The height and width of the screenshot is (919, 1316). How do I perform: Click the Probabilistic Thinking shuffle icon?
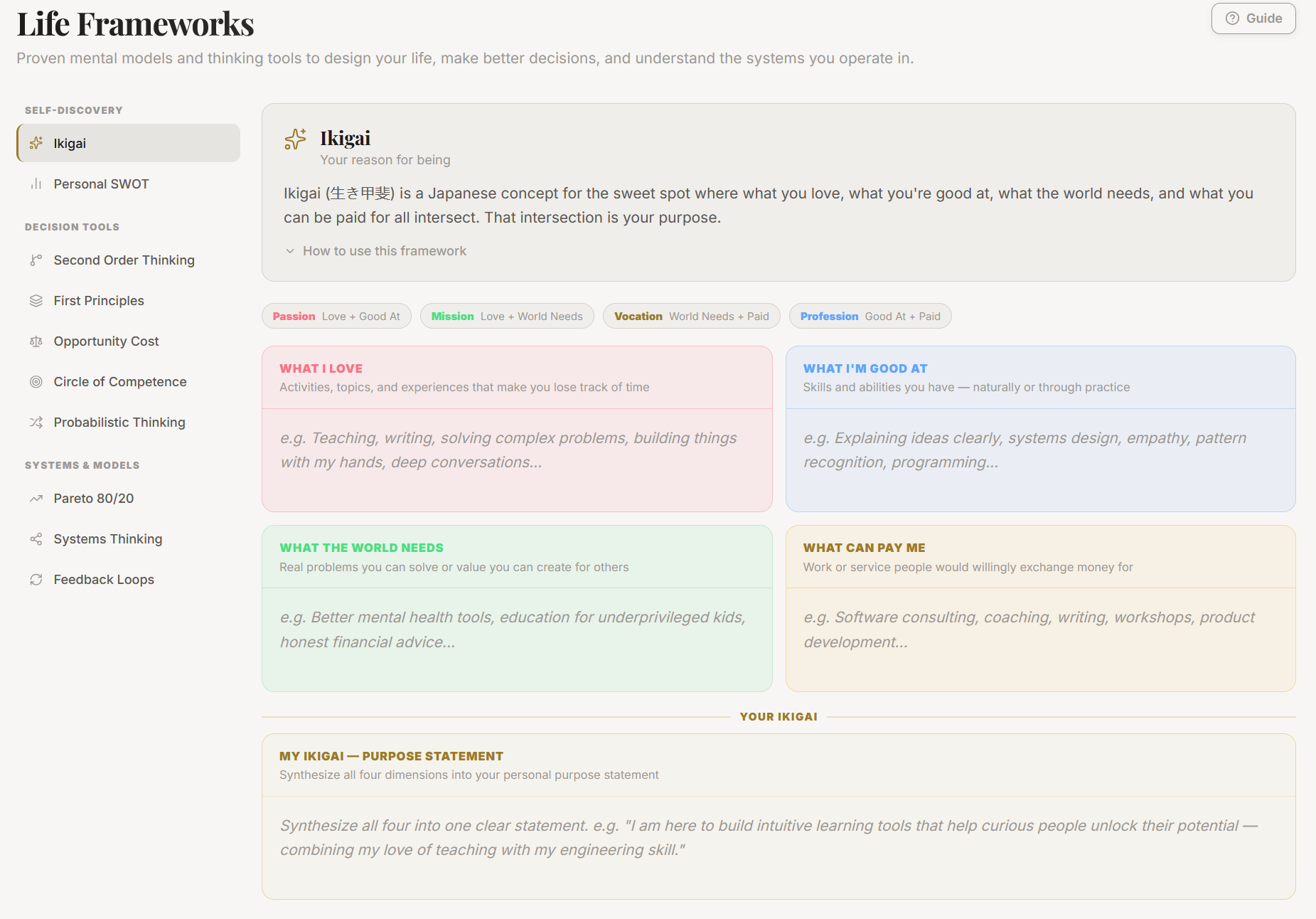36,422
